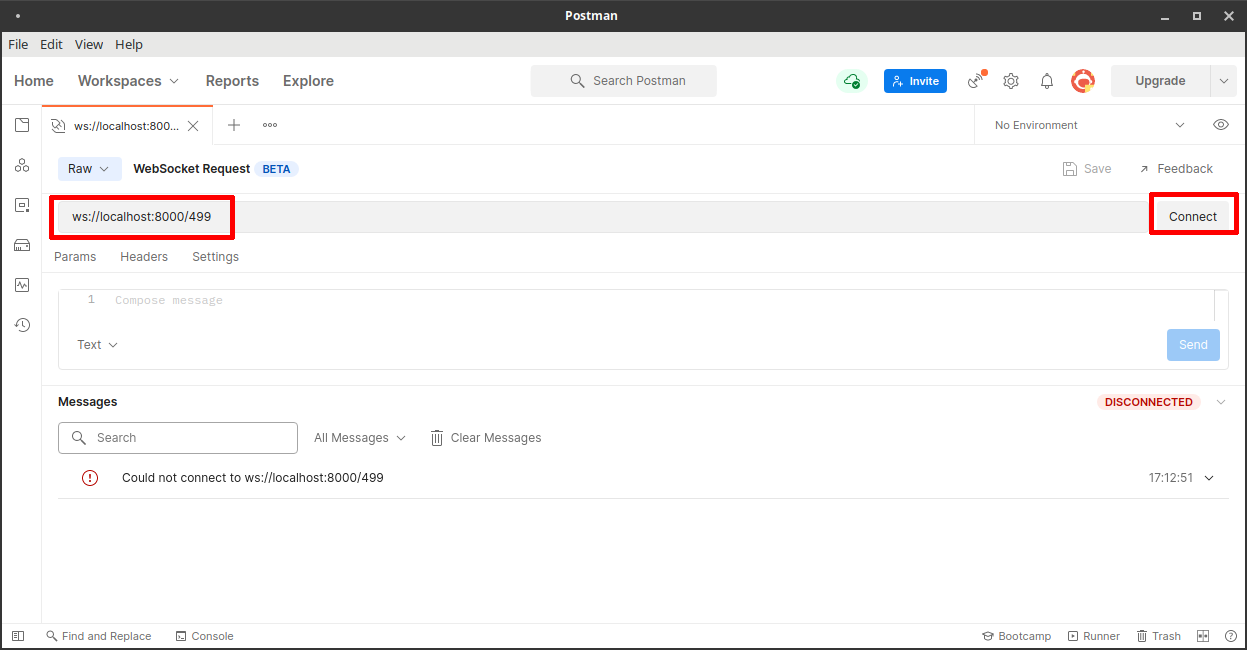1247x650 pixels.
Task: Collapse the Messages panel chevron
Action: (x=1220, y=402)
